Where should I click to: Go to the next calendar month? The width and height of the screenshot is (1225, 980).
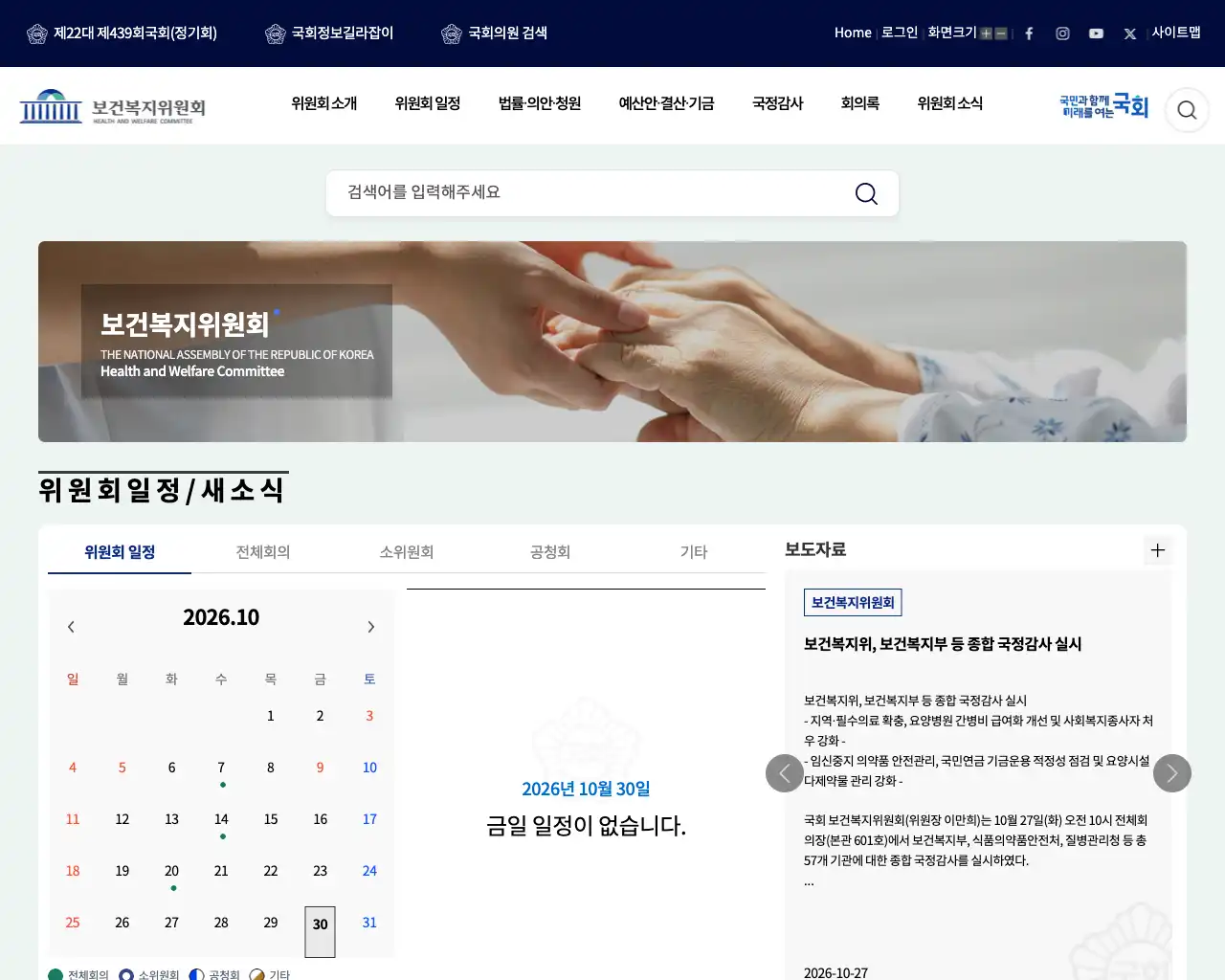click(370, 627)
